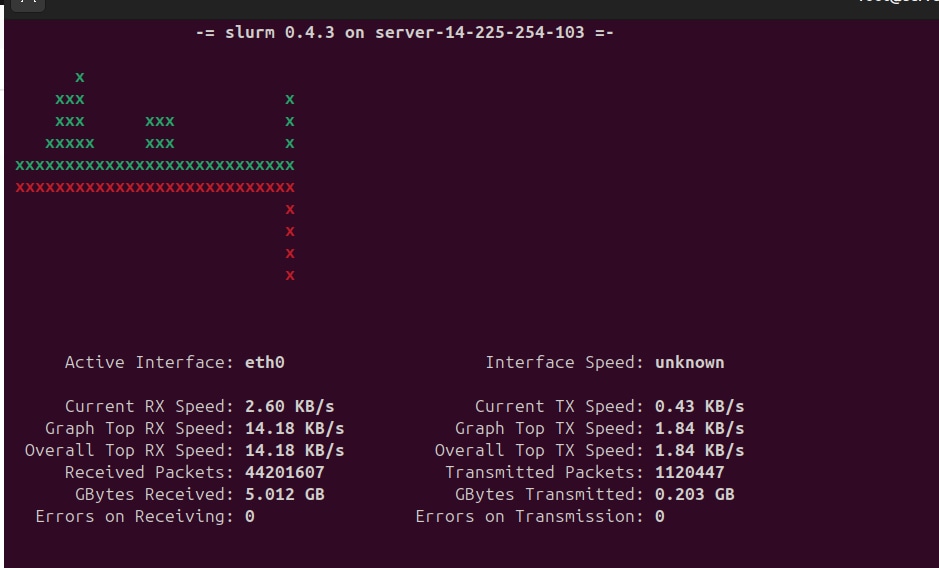Click the topmost single green x graph peak
Image resolution: width=939 pixels, height=568 pixels.
click(80, 77)
